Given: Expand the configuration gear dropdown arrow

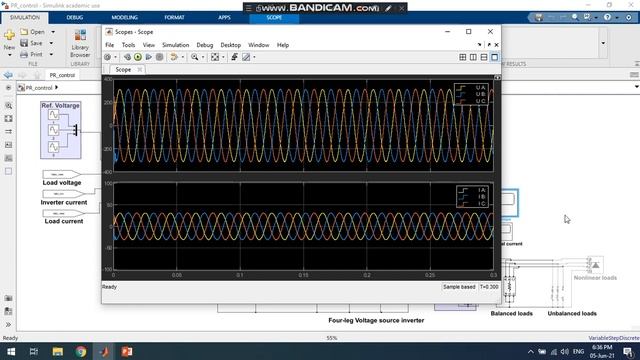Looking at the screenshot, I should tap(116, 57).
